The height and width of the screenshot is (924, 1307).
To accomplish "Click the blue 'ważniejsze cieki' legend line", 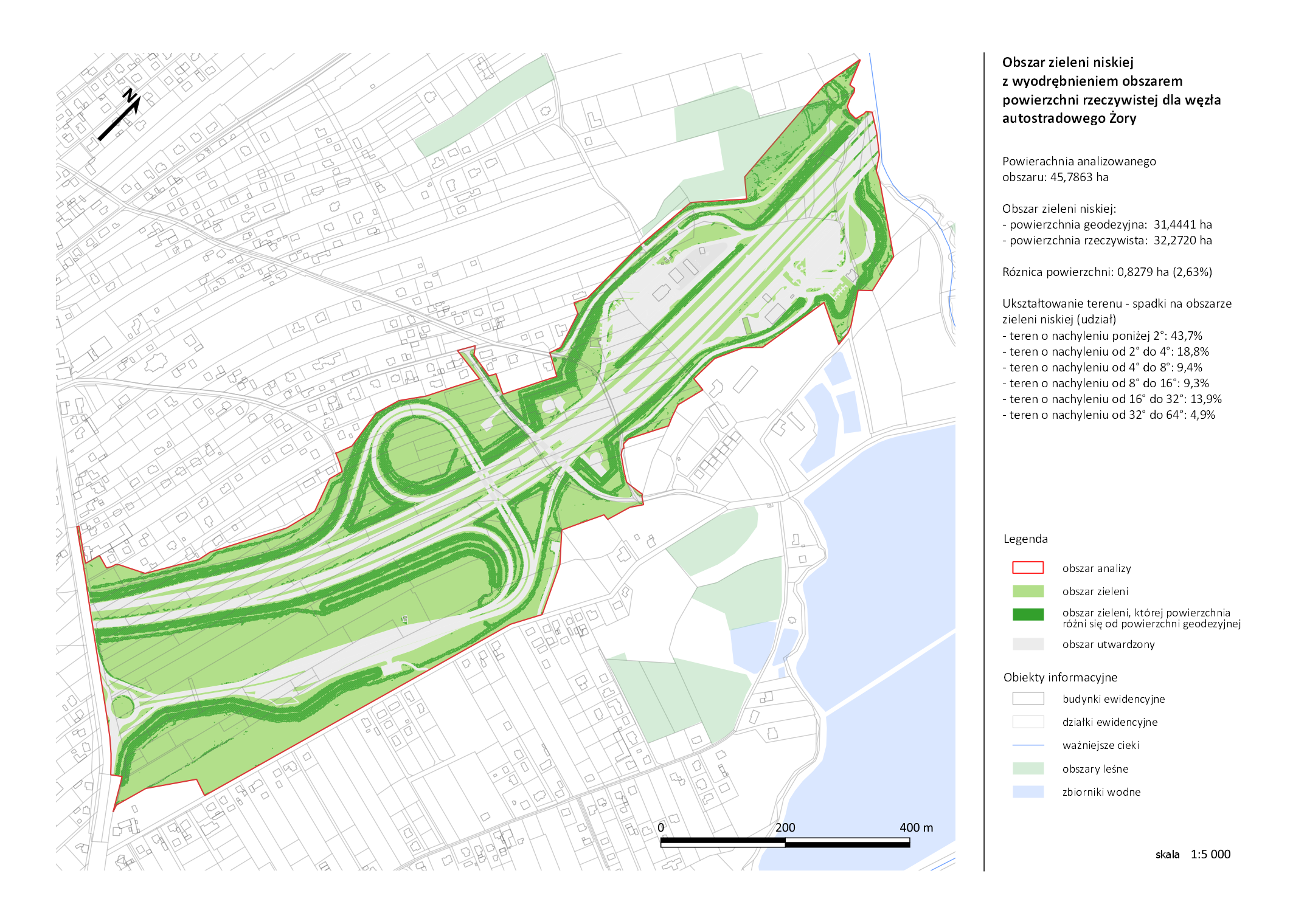I will tap(1027, 745).
